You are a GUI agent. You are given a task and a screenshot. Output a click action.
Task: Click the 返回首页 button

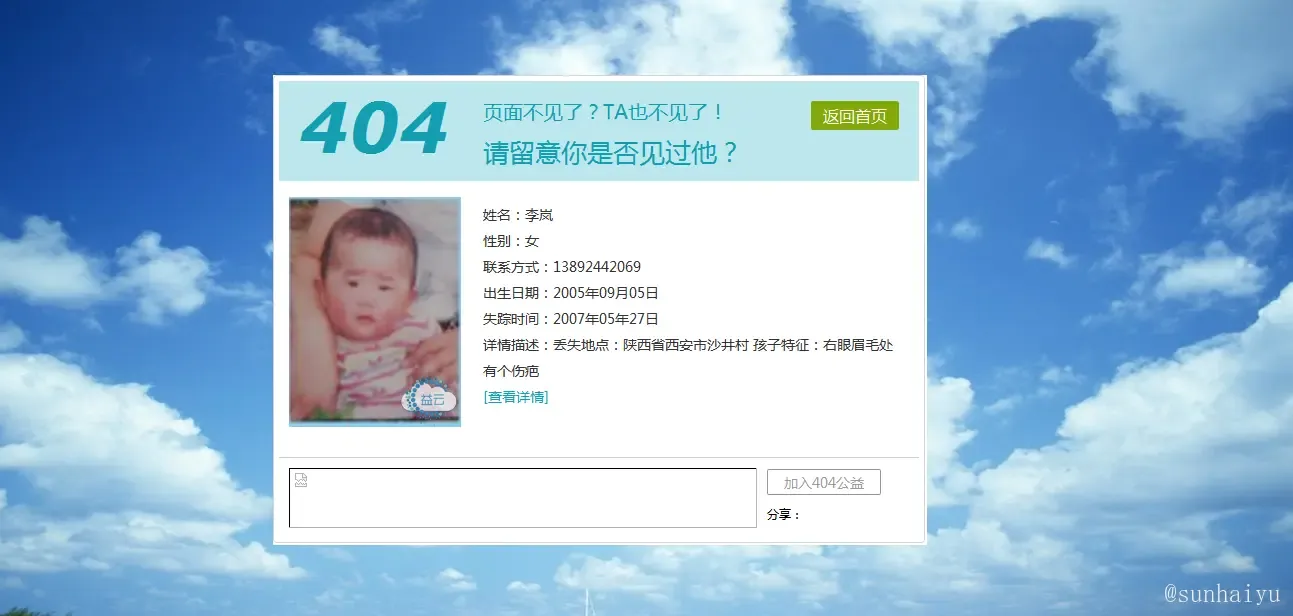point(854,116)
